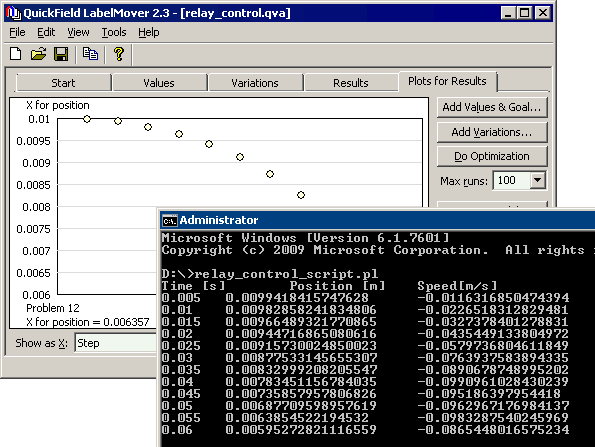Click the New document toolbar icon
This screenshot has height=447, width=595.
coord(16,54)
